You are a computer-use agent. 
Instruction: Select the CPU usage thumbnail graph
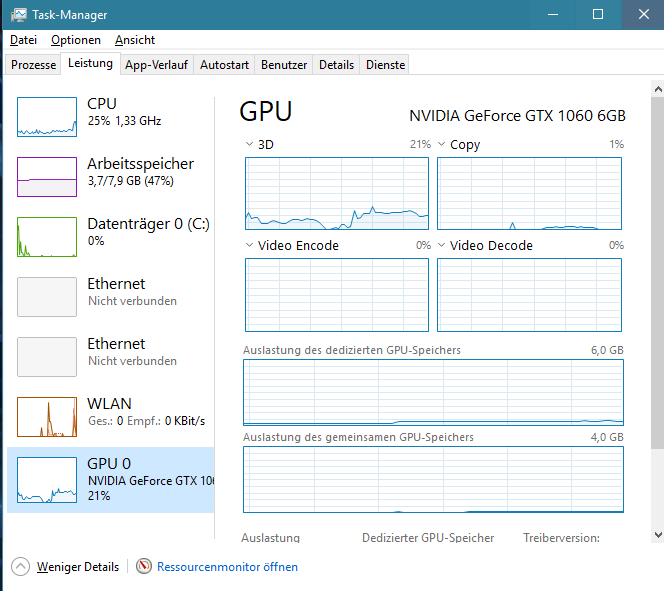[x=47, y=117]
